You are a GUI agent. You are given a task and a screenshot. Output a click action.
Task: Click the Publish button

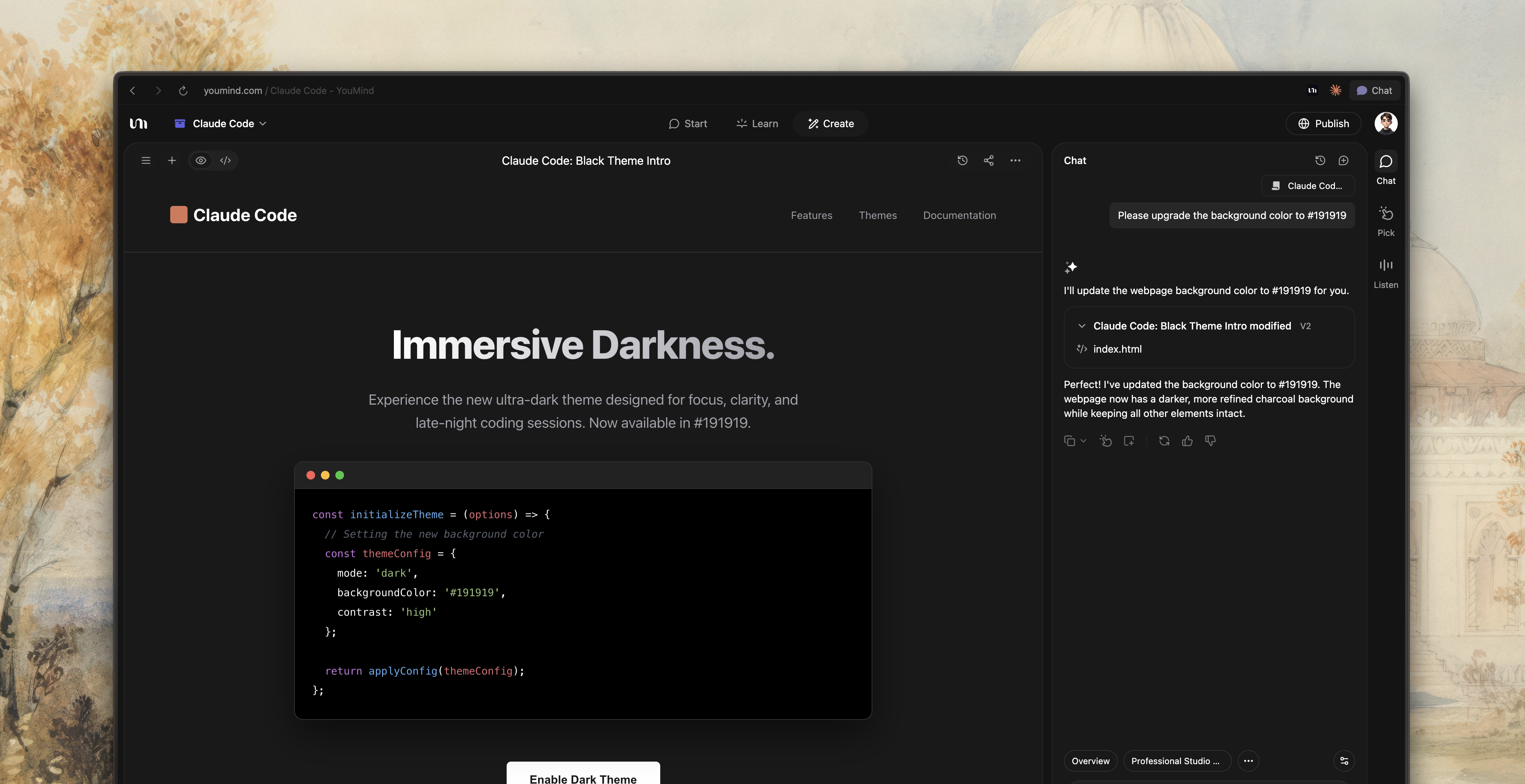click(1323, 124)
